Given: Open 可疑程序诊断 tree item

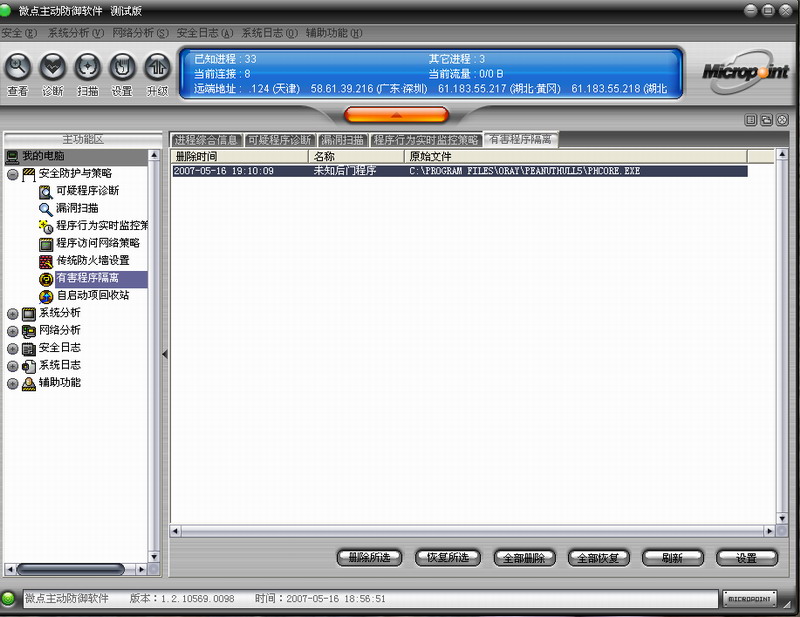Looking at the screenshot, I should click(87, 190).
